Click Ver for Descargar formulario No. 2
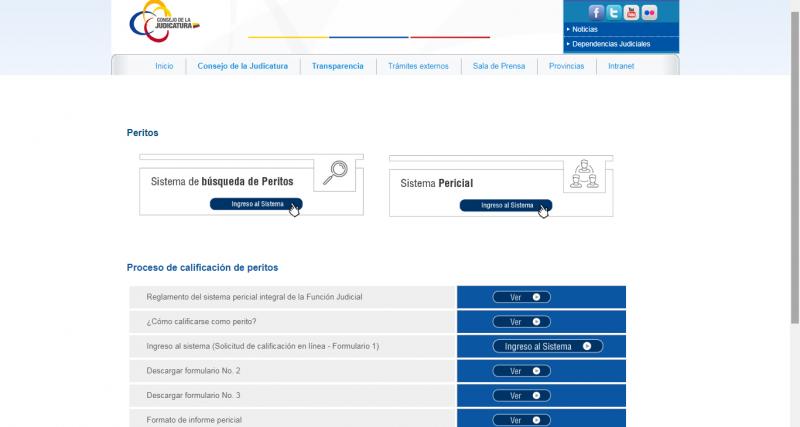The width and height of the screenshot is (800, 427). click(521, 371)
